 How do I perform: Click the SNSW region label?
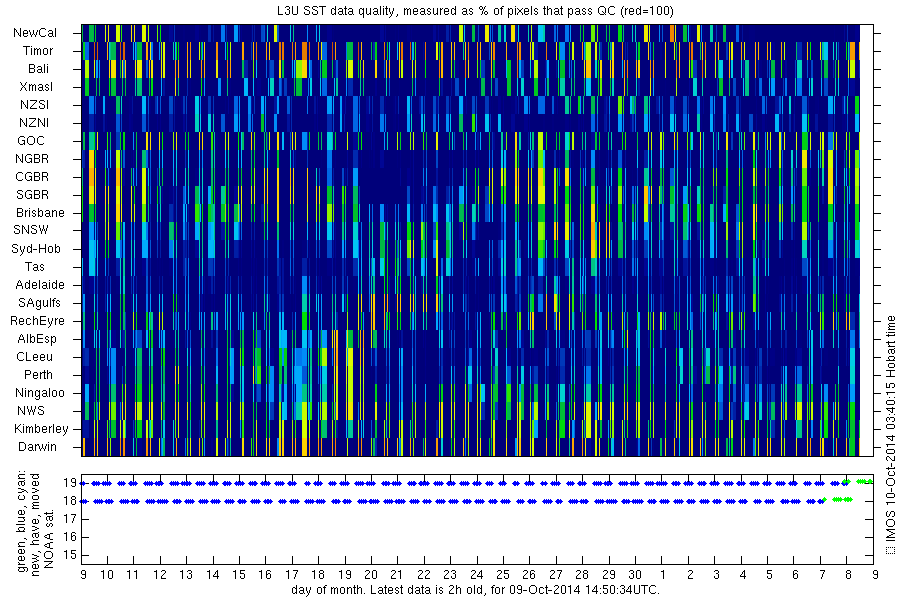tap(31, 230)
